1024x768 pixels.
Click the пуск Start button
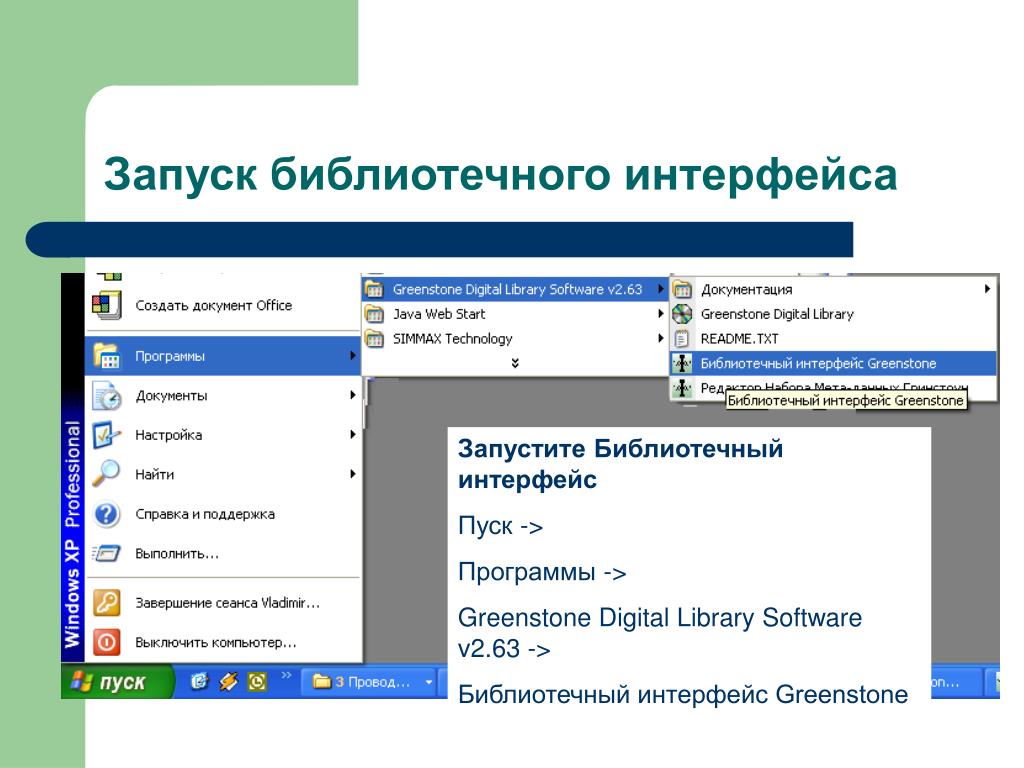117,682
